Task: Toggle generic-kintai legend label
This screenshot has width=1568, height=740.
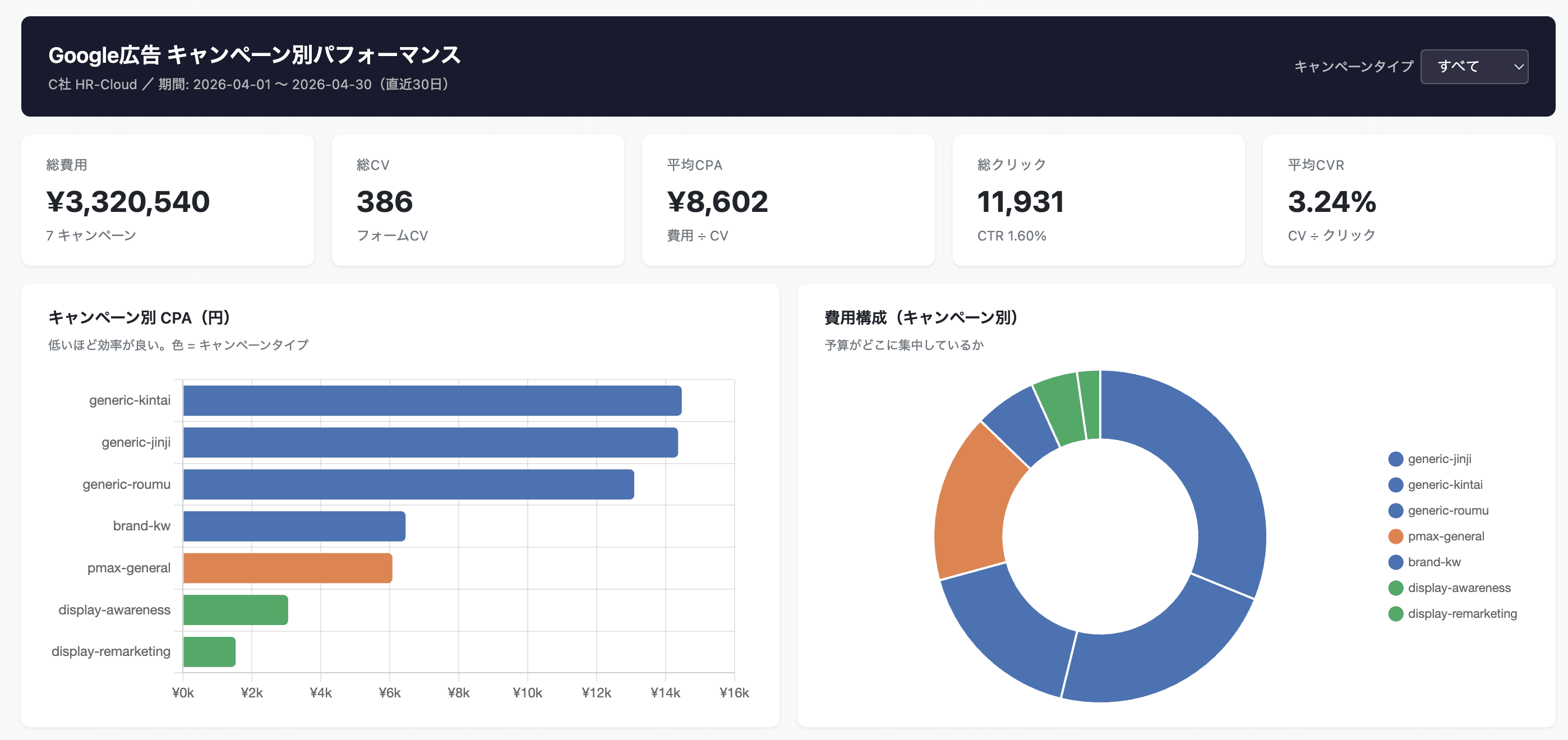Action: click(1445, 484)
